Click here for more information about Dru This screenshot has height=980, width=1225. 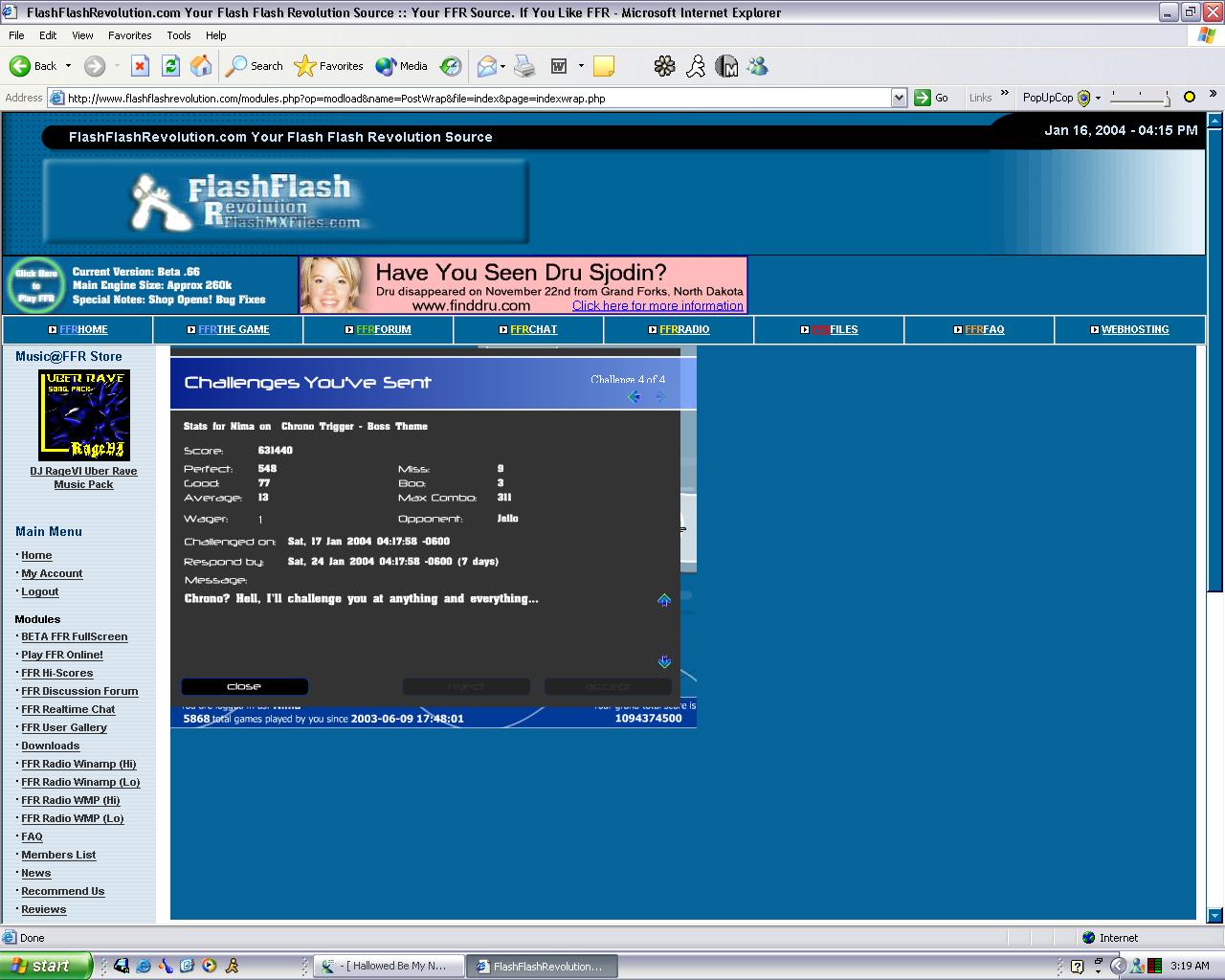point(657,305)
